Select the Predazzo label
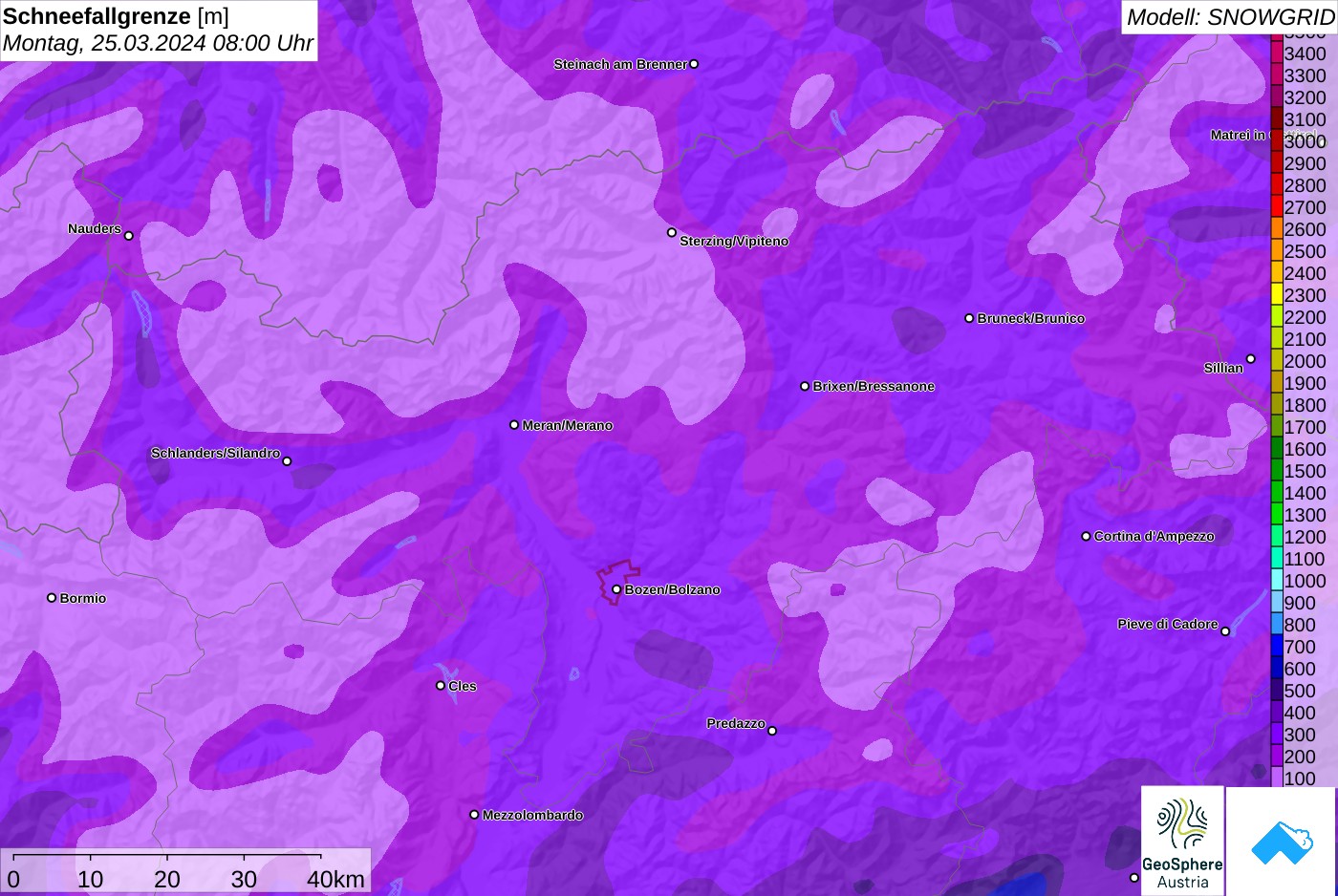The width and height of the screenshot is (1338, 896). pyautogui.click(x=736, y=723)
